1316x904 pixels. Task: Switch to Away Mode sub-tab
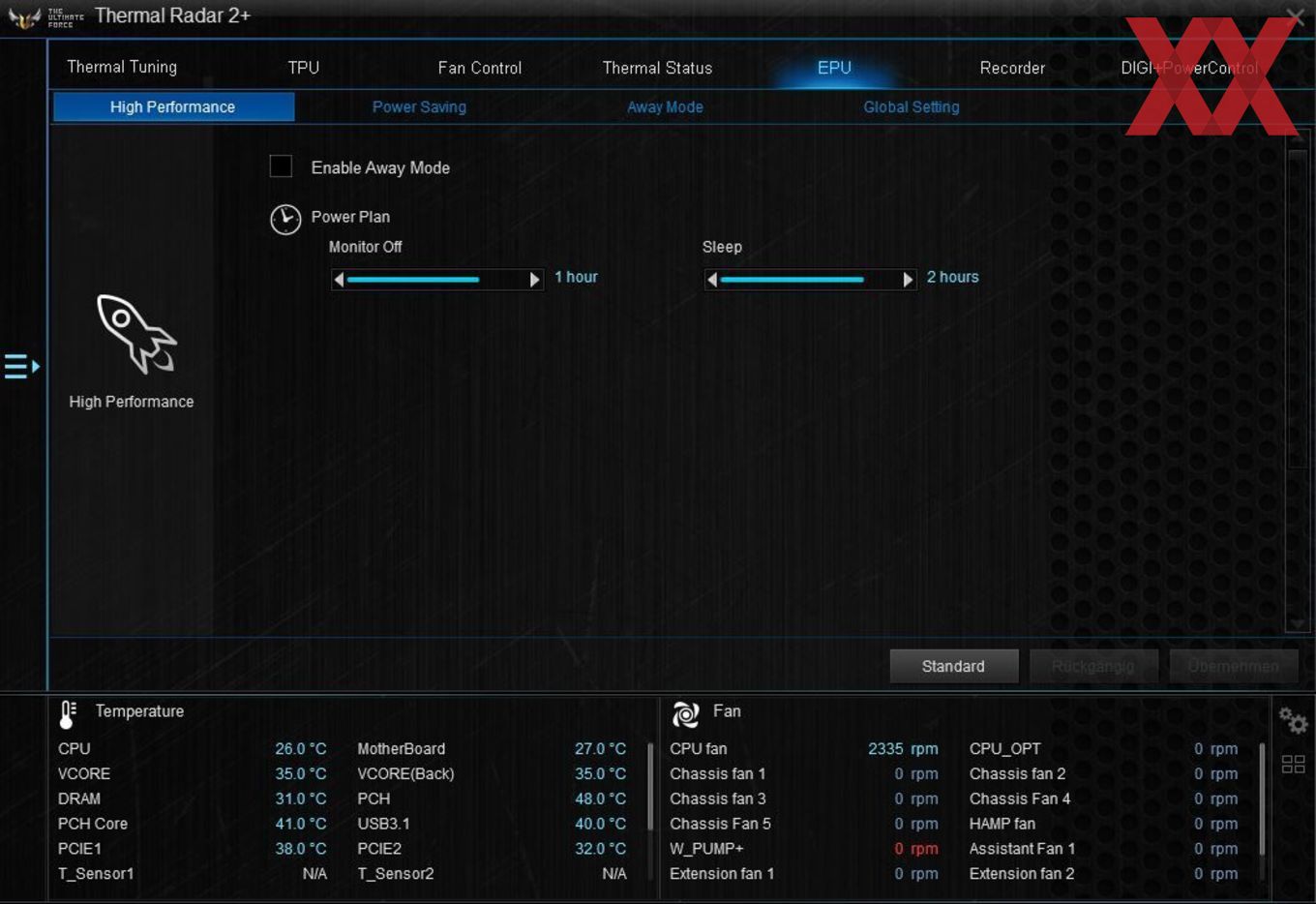tap(665, 106)
